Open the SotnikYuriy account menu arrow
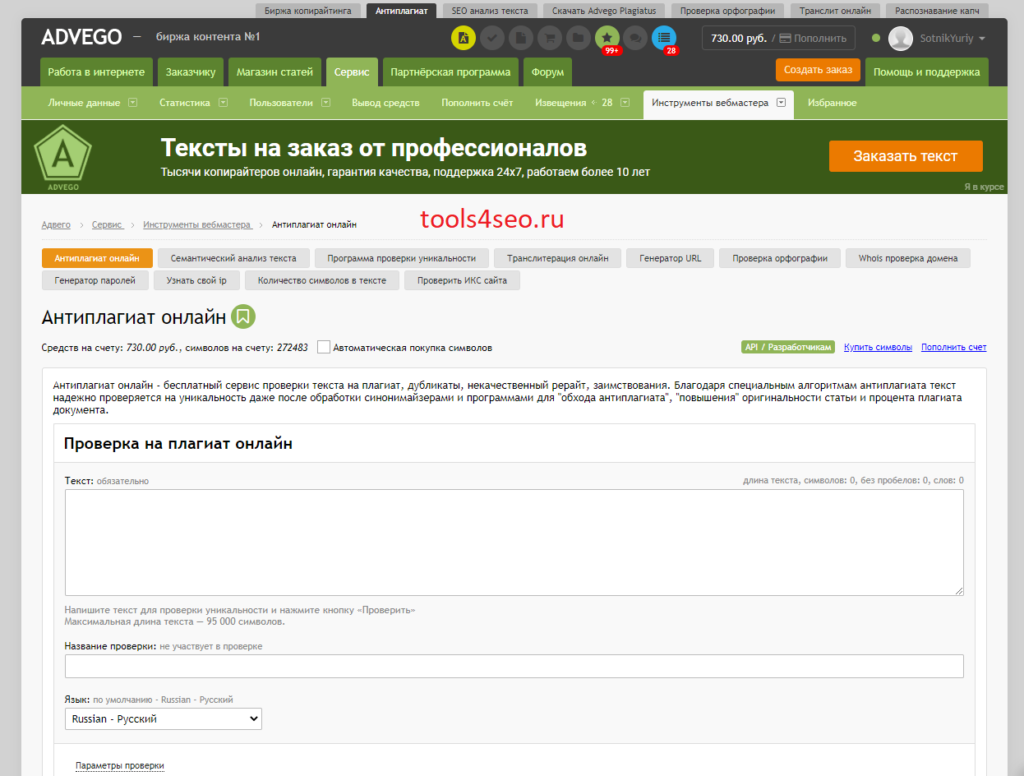1024x776 pixels. [982, 39]
